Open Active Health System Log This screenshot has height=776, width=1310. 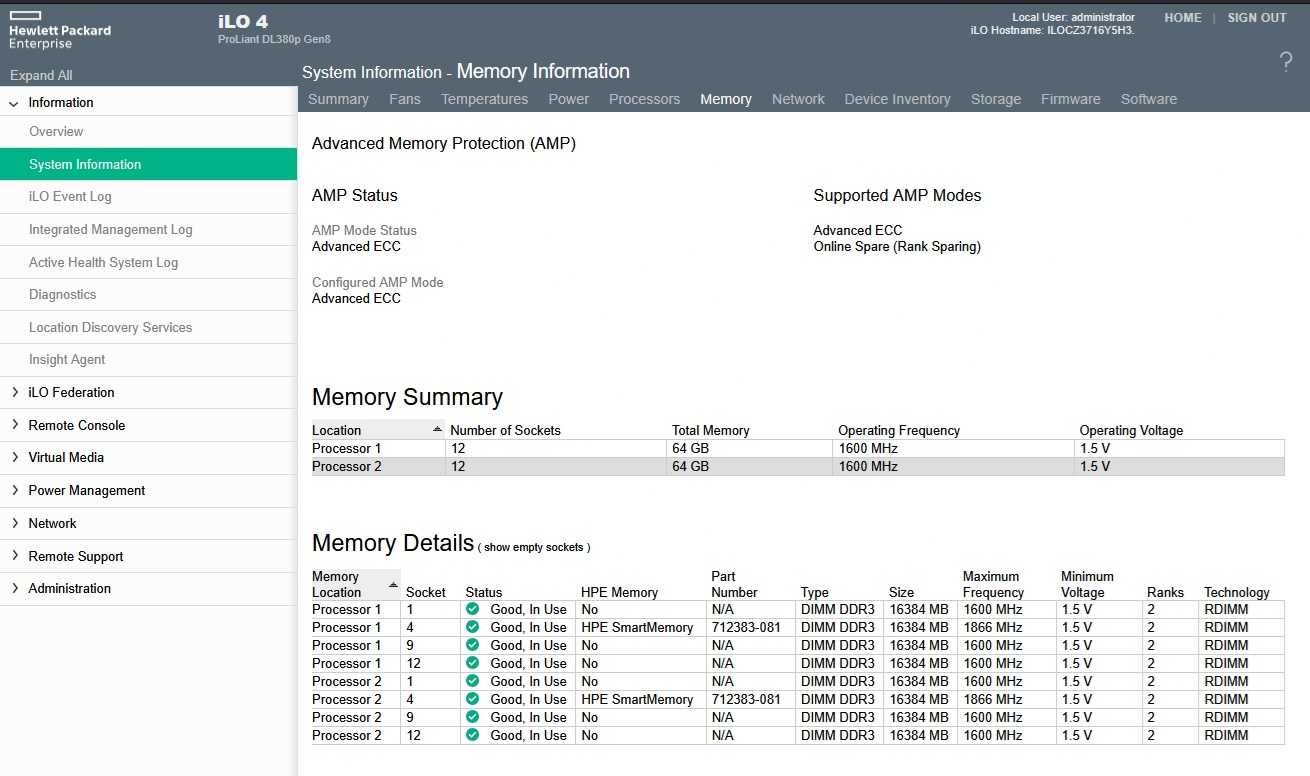coord(148,262)
